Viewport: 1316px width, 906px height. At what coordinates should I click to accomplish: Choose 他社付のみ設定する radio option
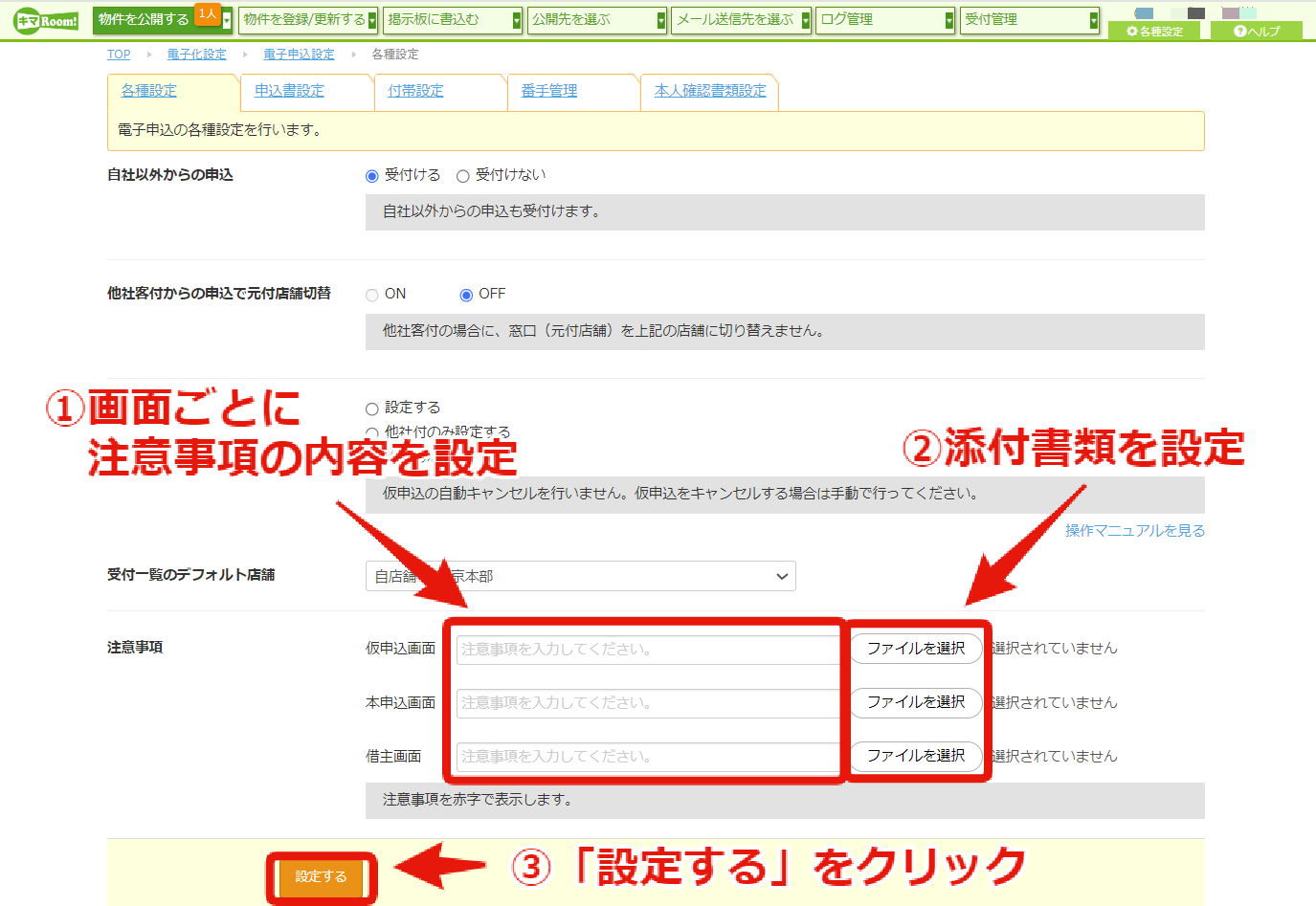[x=372, y=432]
